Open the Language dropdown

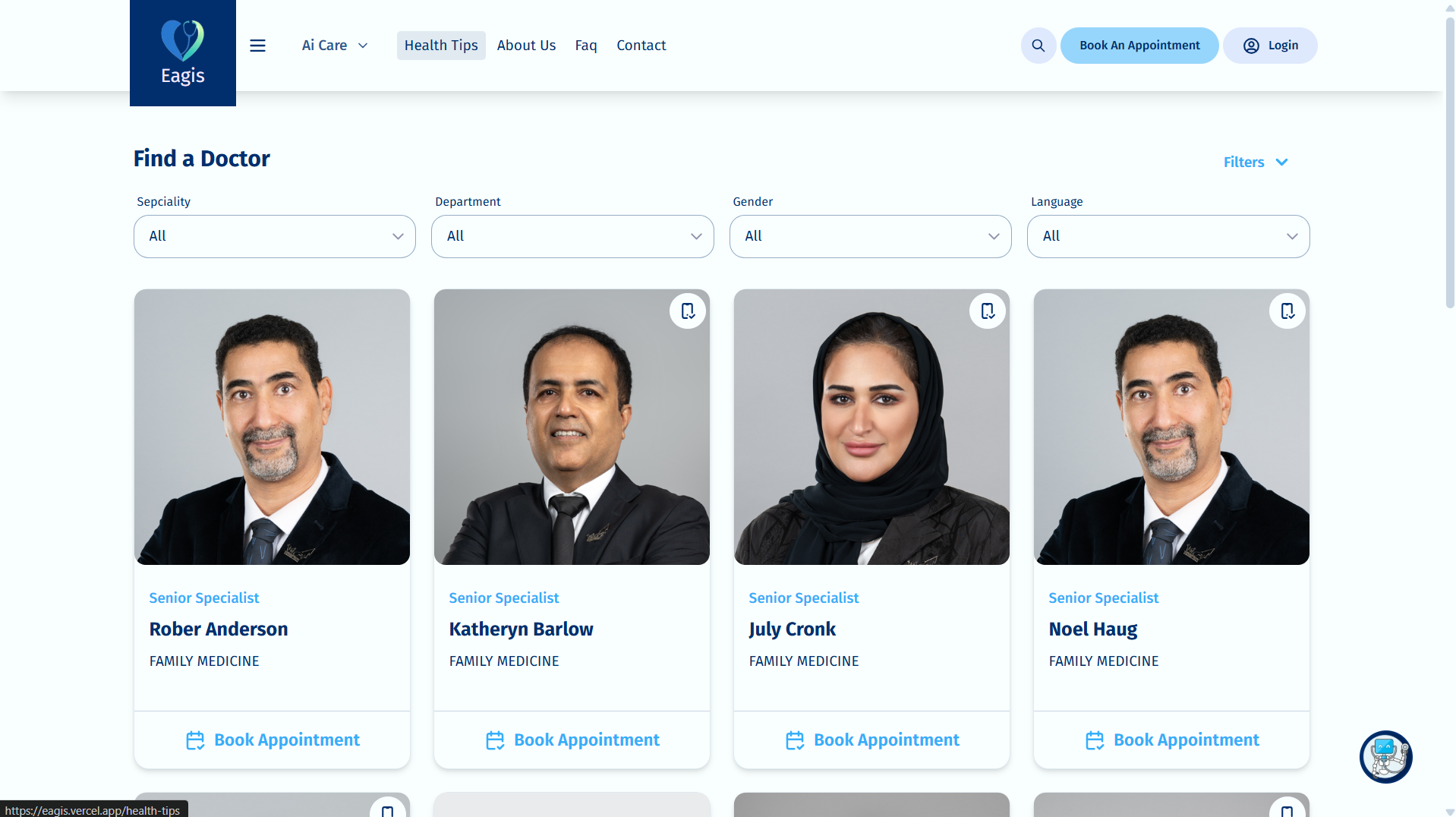(x=1168, y=236)
